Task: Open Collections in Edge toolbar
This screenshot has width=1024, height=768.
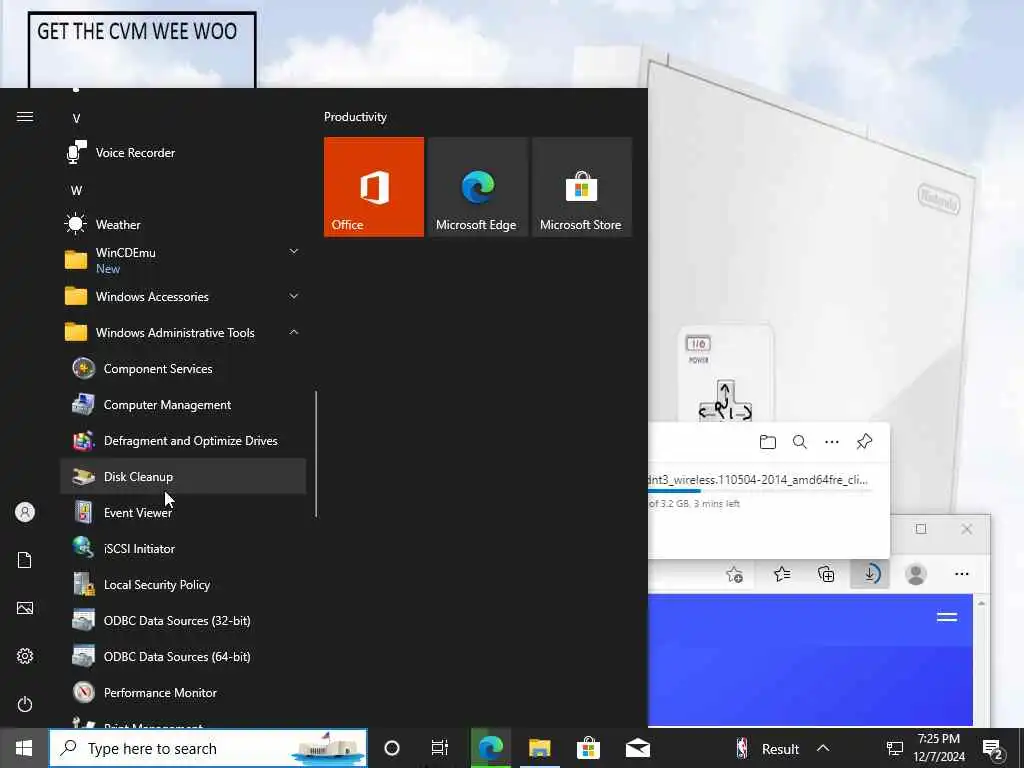Action: (x=826, y=575)
